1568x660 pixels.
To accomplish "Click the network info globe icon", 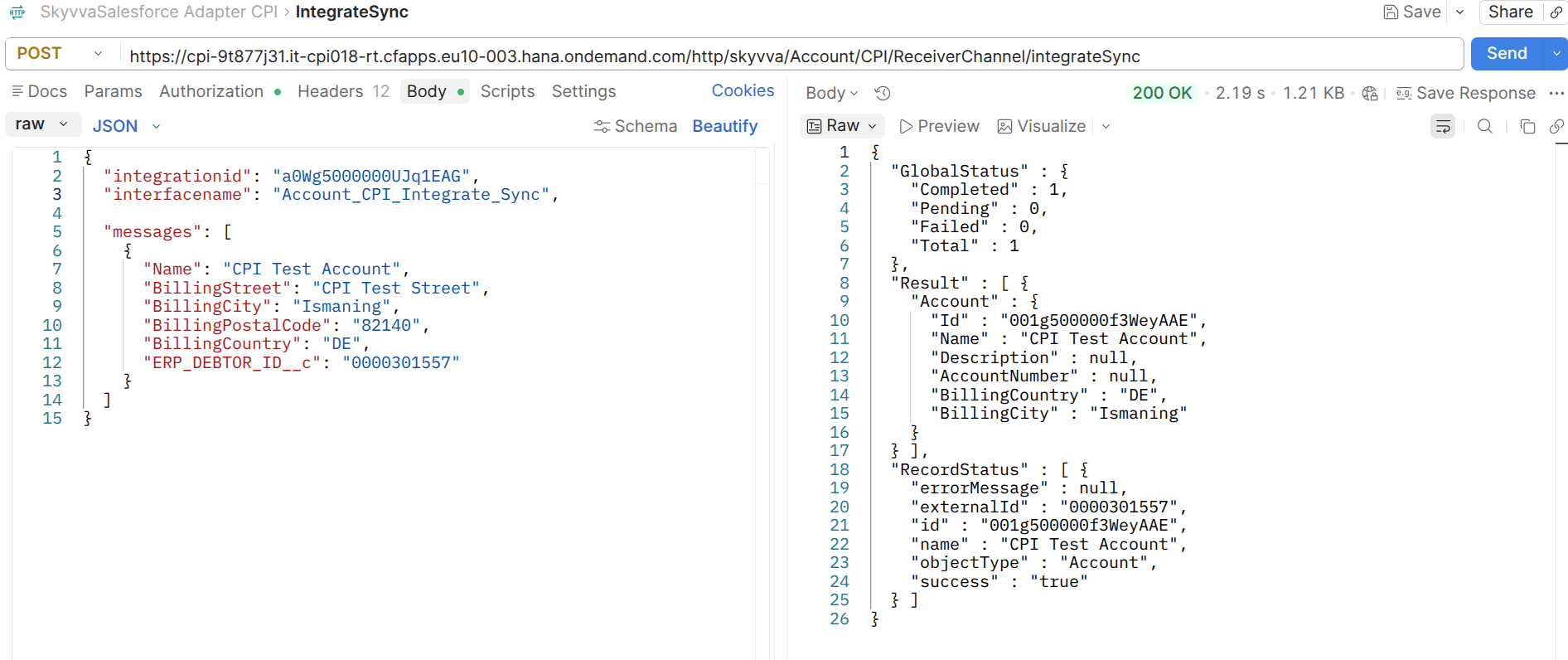I will (x=1370, y=93).
